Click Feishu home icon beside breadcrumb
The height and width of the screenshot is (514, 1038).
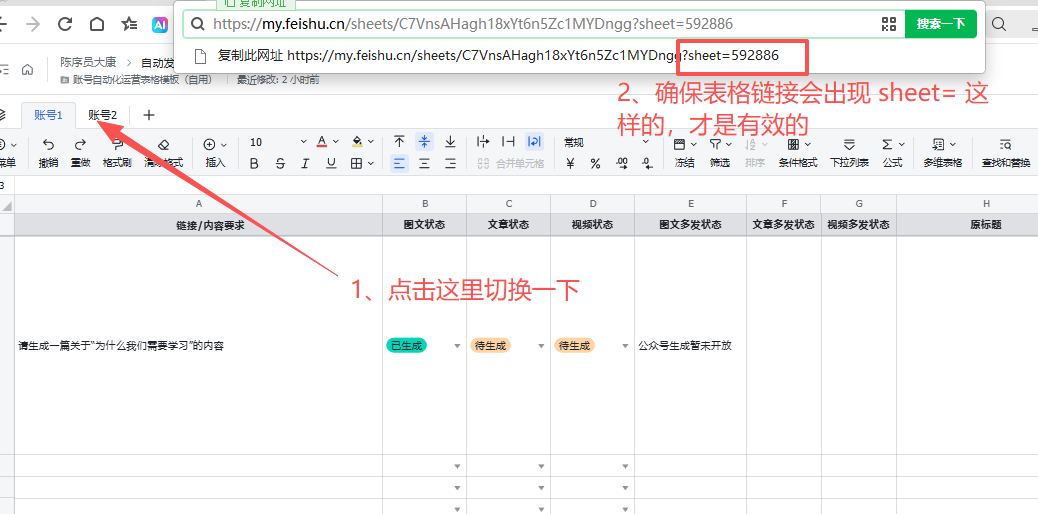click(27, 69)
